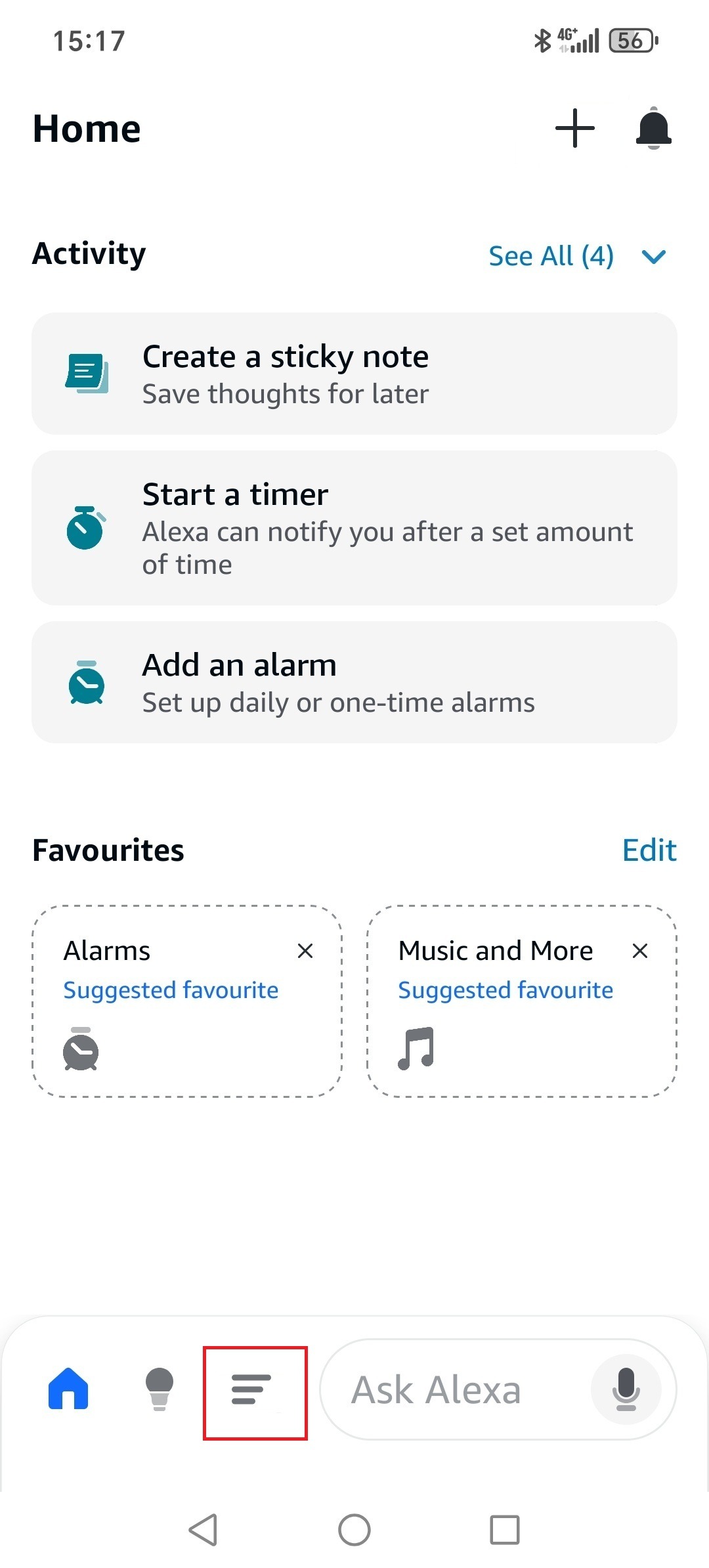The height and width of the screenshot is (1568, 709).
Task: Open the Create new menu via plus icon
Action: (574, 129)
